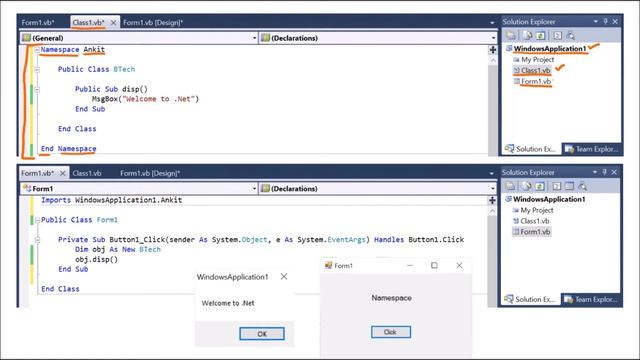This screenshot has height=360, width=640.
Task: Close the Class1.vb* tab in upper editor
Action: pos(113,22)
